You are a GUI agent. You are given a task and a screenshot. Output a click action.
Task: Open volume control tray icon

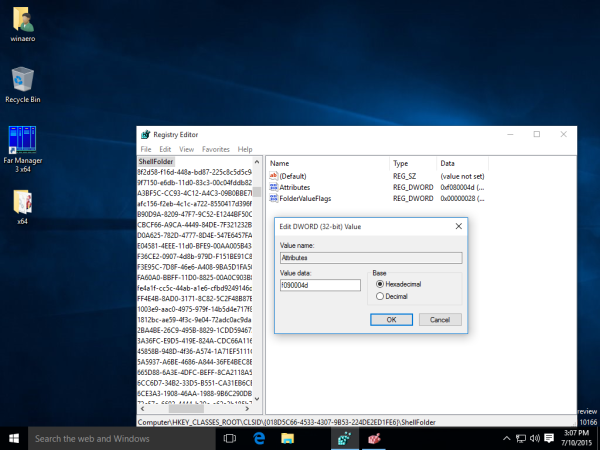[535, 439]
